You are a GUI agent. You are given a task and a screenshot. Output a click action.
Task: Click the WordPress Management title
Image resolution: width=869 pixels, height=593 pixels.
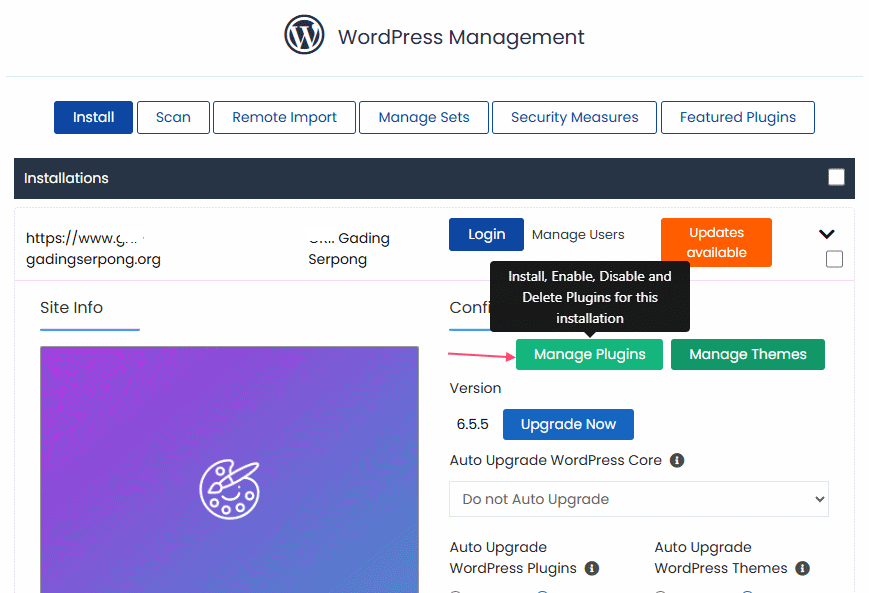click(x=461, y=37)
